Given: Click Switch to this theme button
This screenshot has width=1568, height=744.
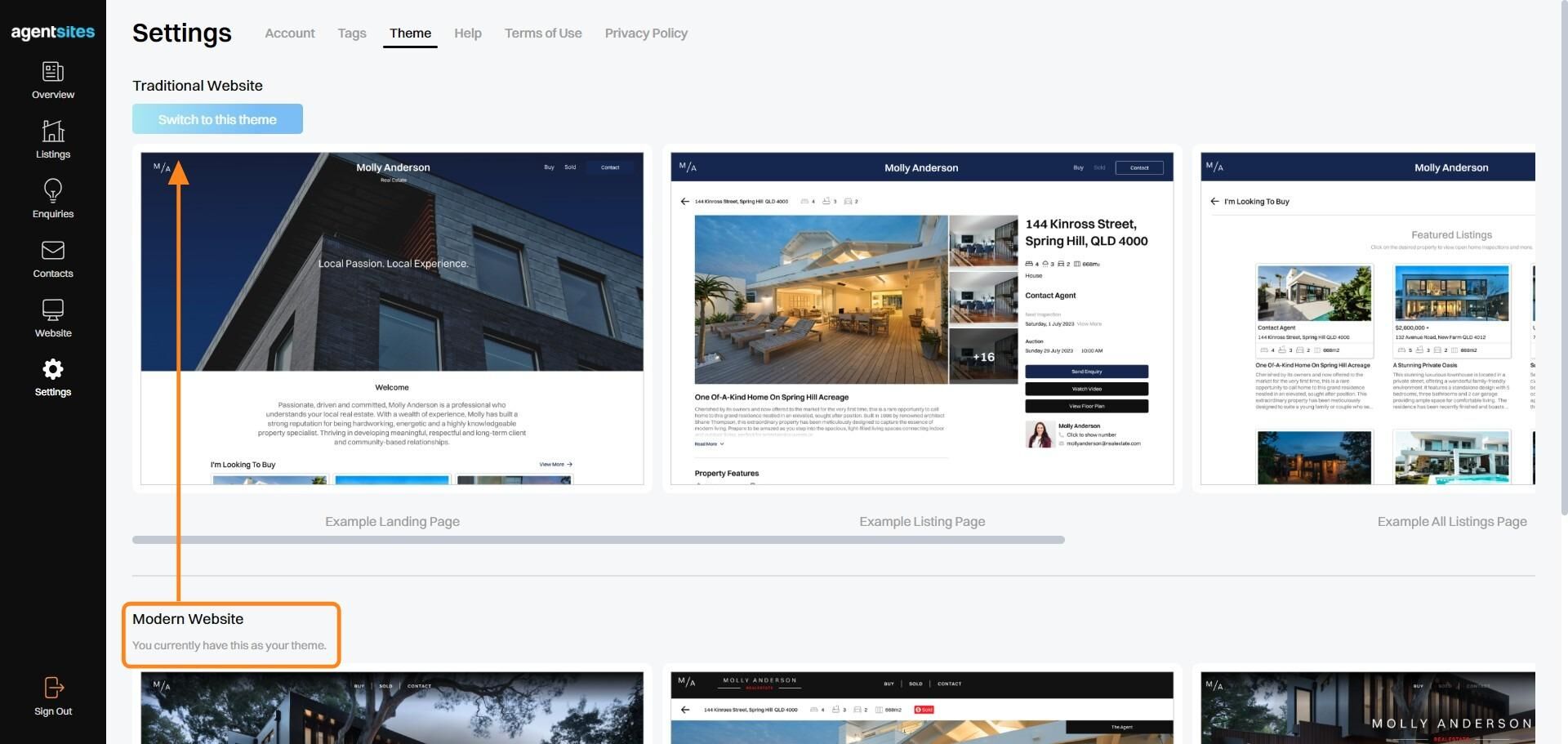Looking at the screenshot, I should click(217, 119).
